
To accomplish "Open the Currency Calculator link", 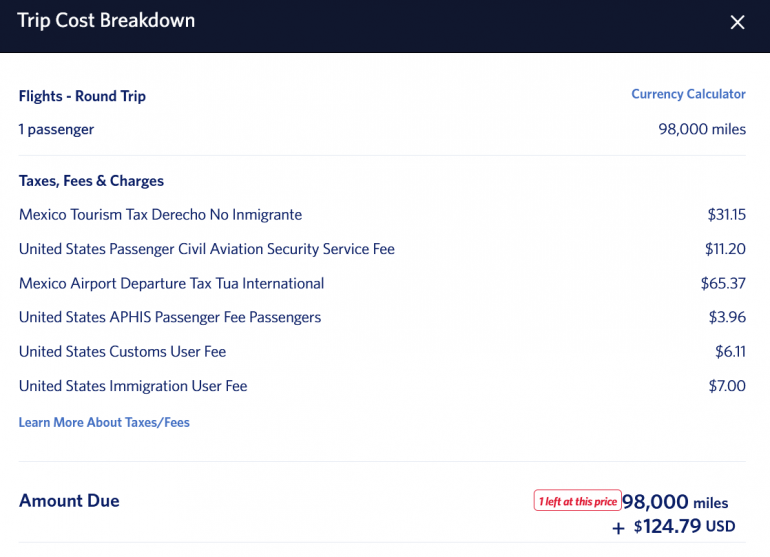I will point(688,94).
